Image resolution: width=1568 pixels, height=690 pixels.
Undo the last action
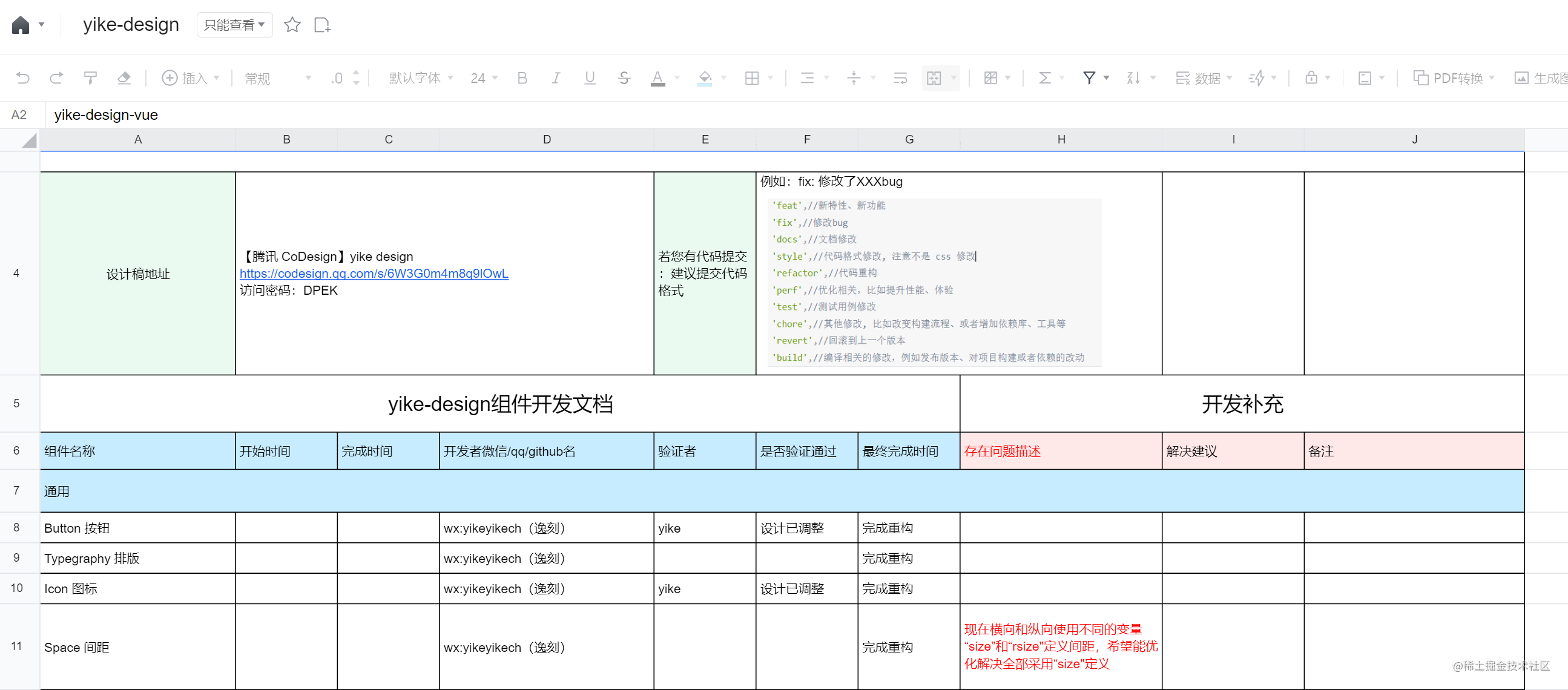pos(22,78)
